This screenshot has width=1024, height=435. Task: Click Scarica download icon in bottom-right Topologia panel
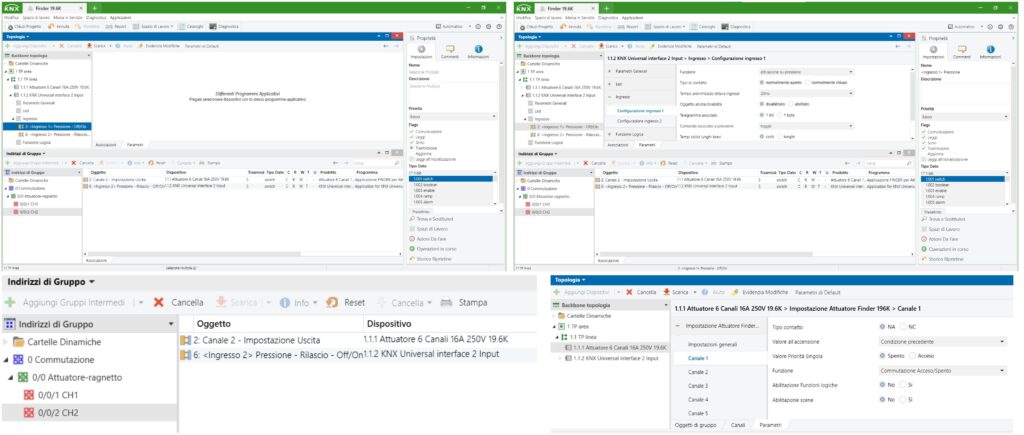667,292
